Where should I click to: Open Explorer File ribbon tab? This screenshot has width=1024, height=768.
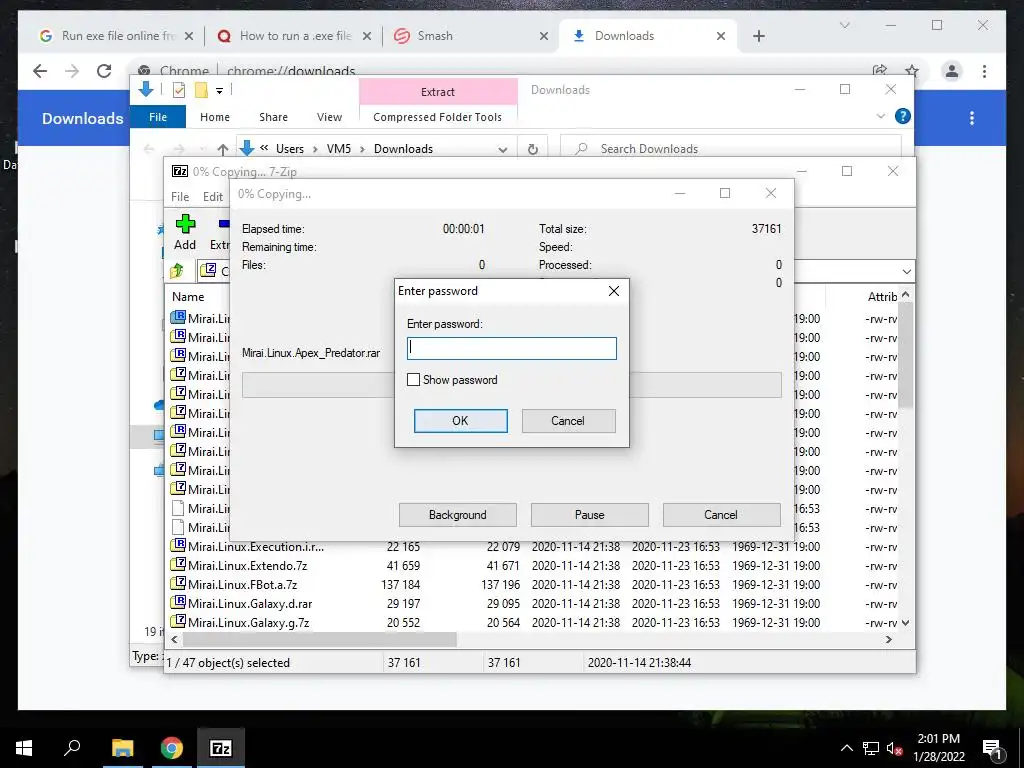(158, 117)
